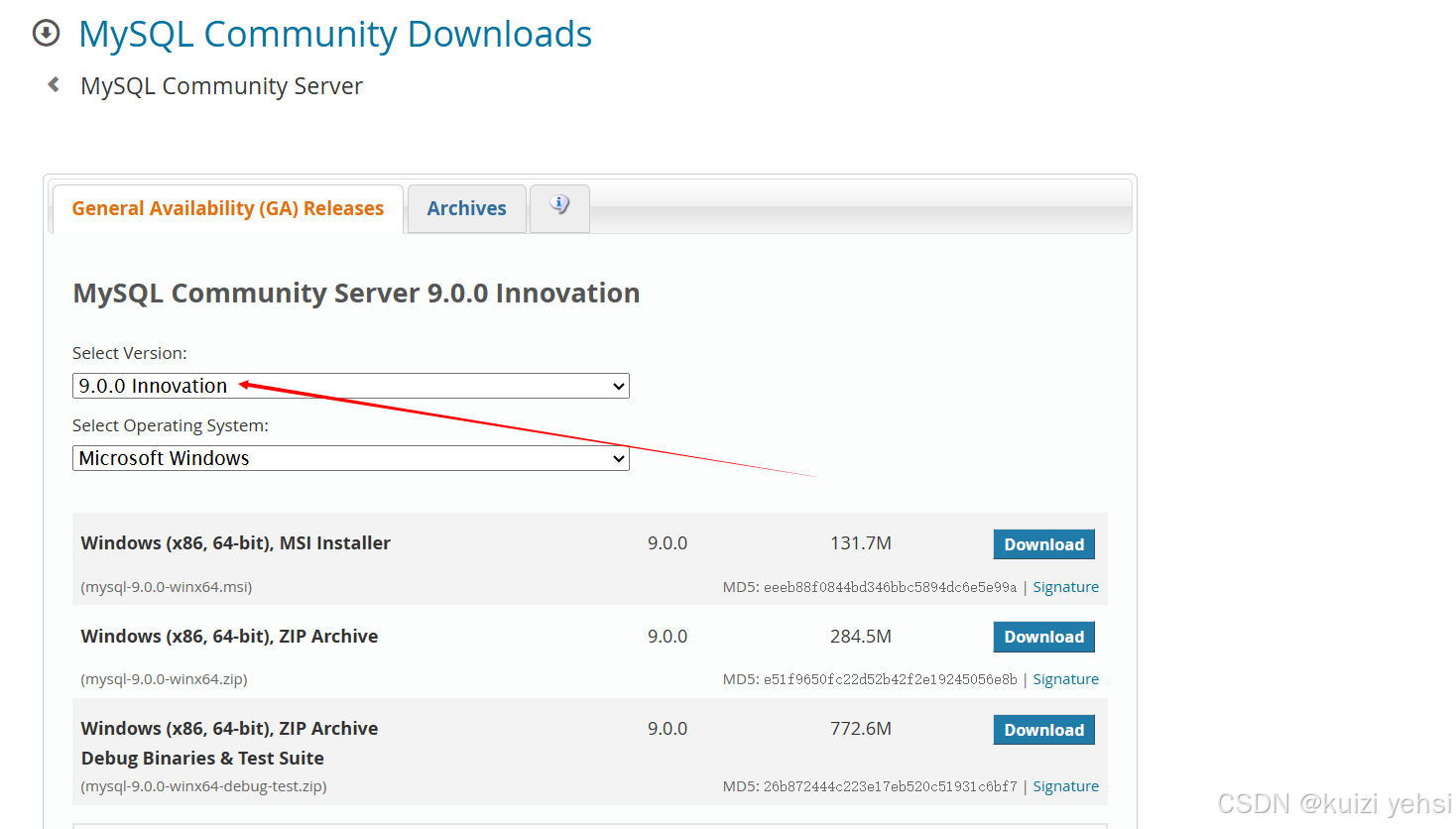Click the size value 131.7M
This screenshot has height=829, width=1456.
coord(861,543)
